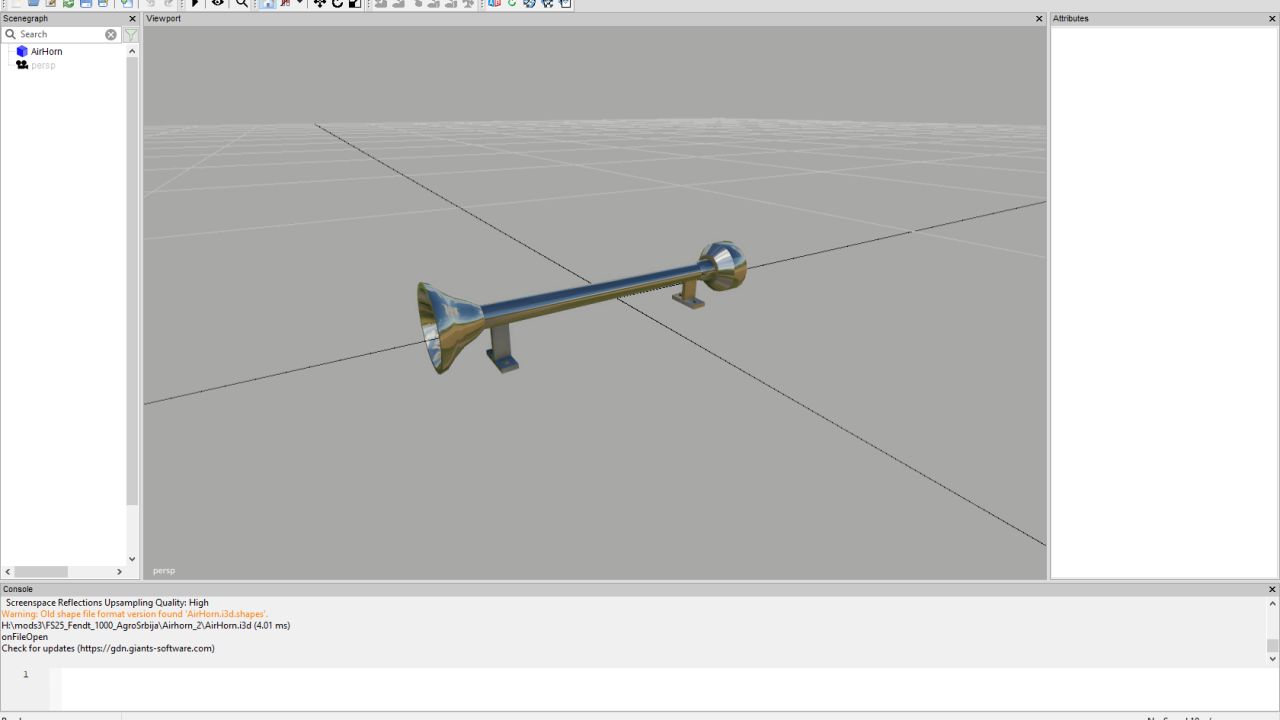
Task: Clear the Scenegraph search field
Action: 111,35
